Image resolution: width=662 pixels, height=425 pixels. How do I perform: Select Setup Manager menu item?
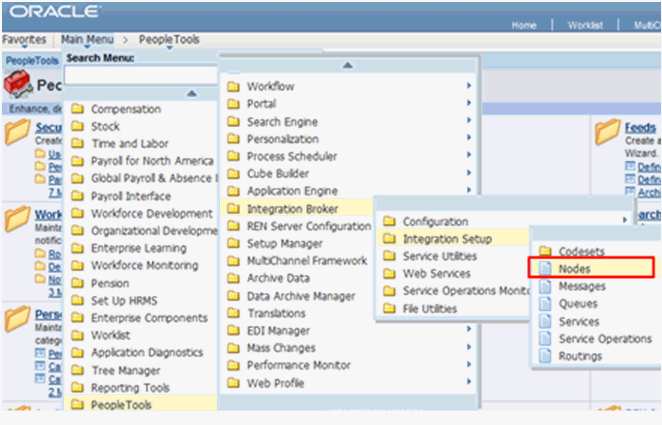285,244
